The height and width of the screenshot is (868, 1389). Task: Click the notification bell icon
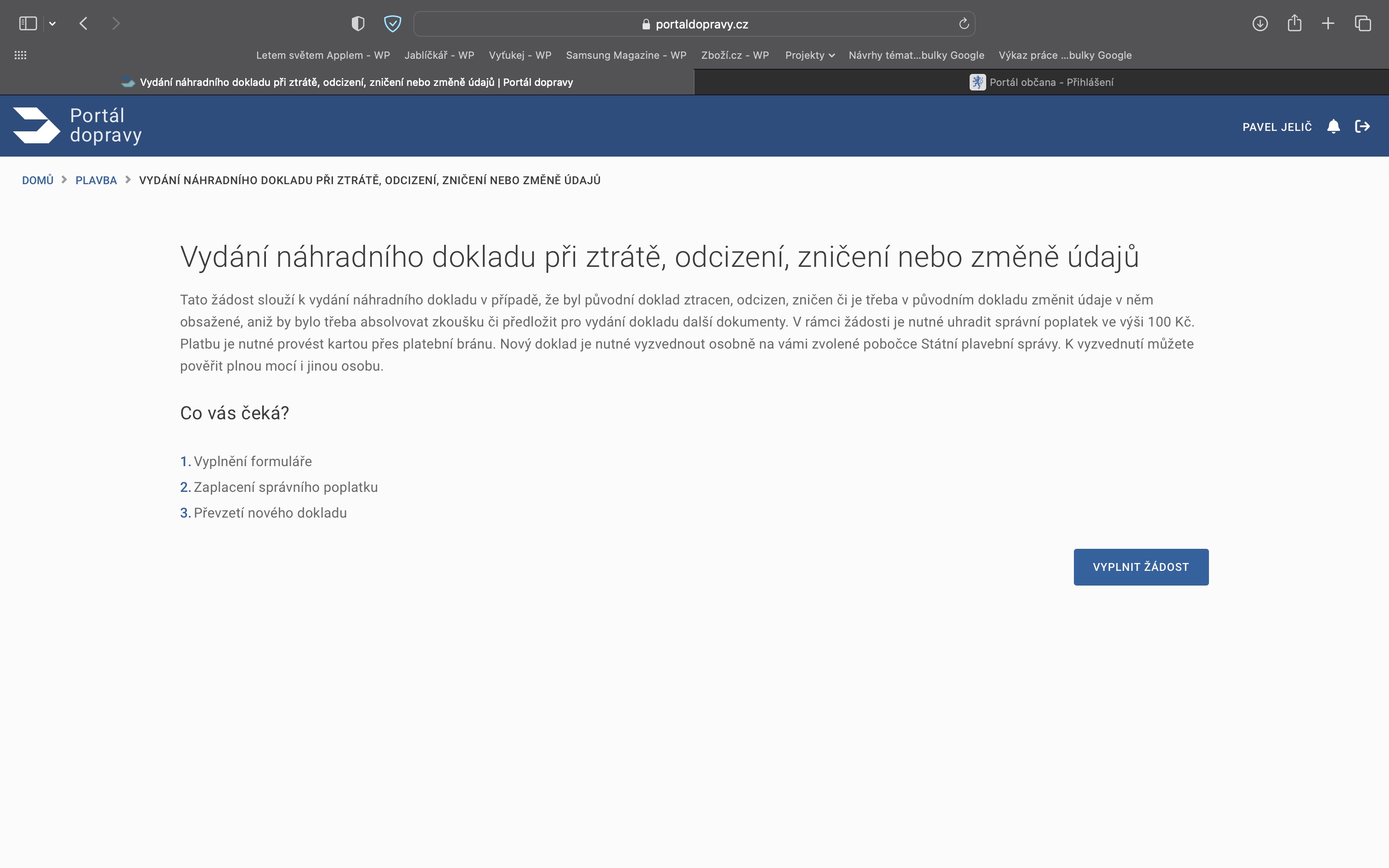[1333, 126]
